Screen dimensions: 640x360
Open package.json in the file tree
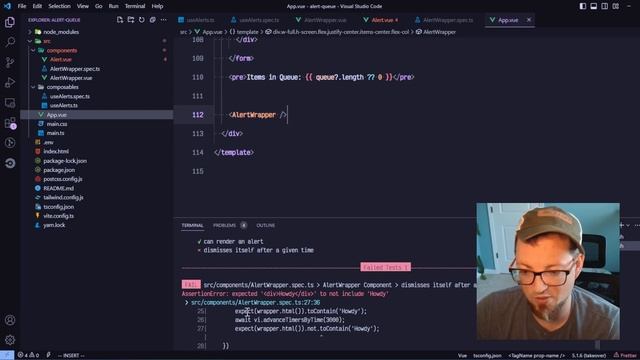(x=59, y=170)
